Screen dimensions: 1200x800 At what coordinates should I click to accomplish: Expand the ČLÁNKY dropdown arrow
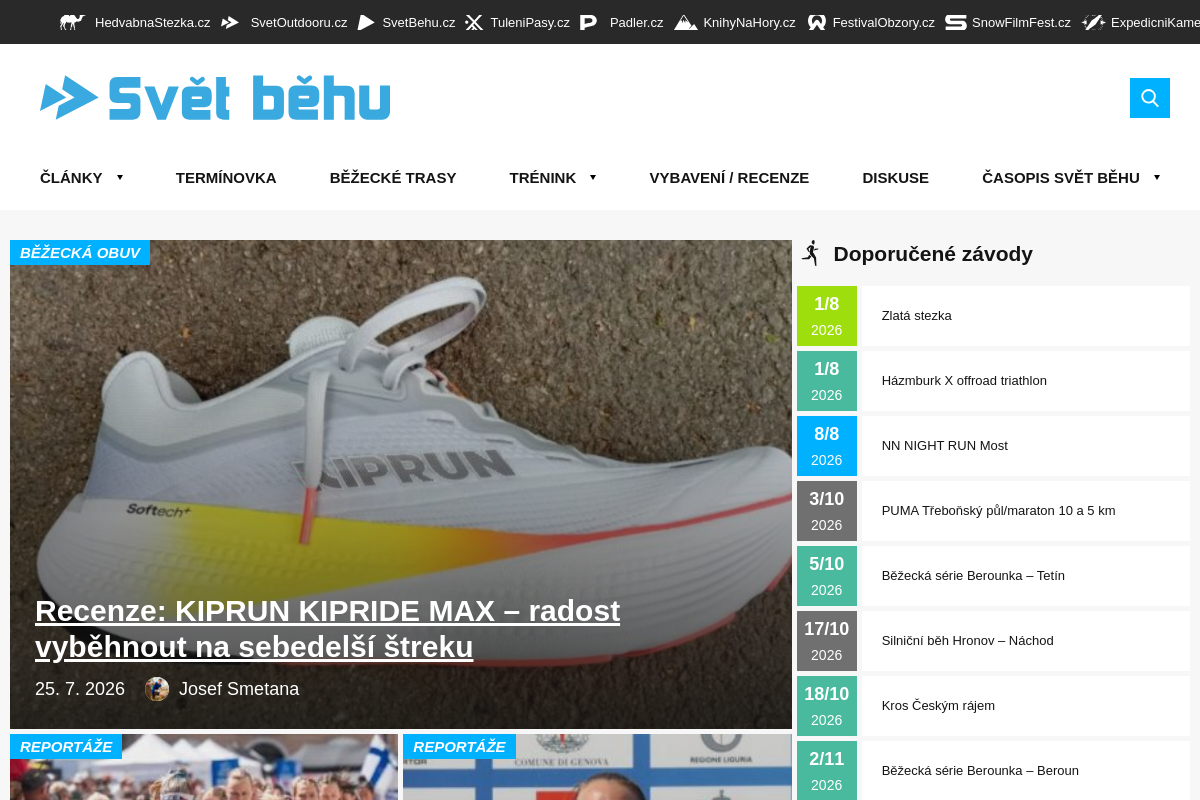[120, 177]
